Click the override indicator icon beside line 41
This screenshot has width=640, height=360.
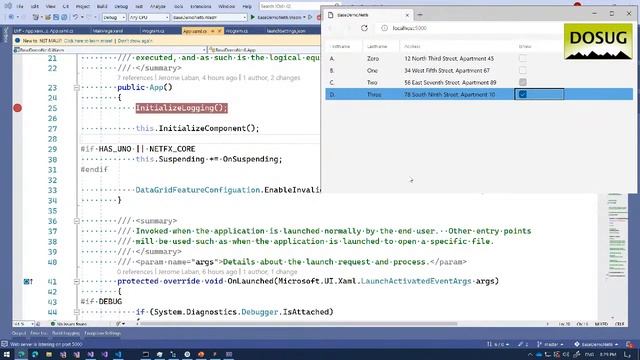pos(28,281)
